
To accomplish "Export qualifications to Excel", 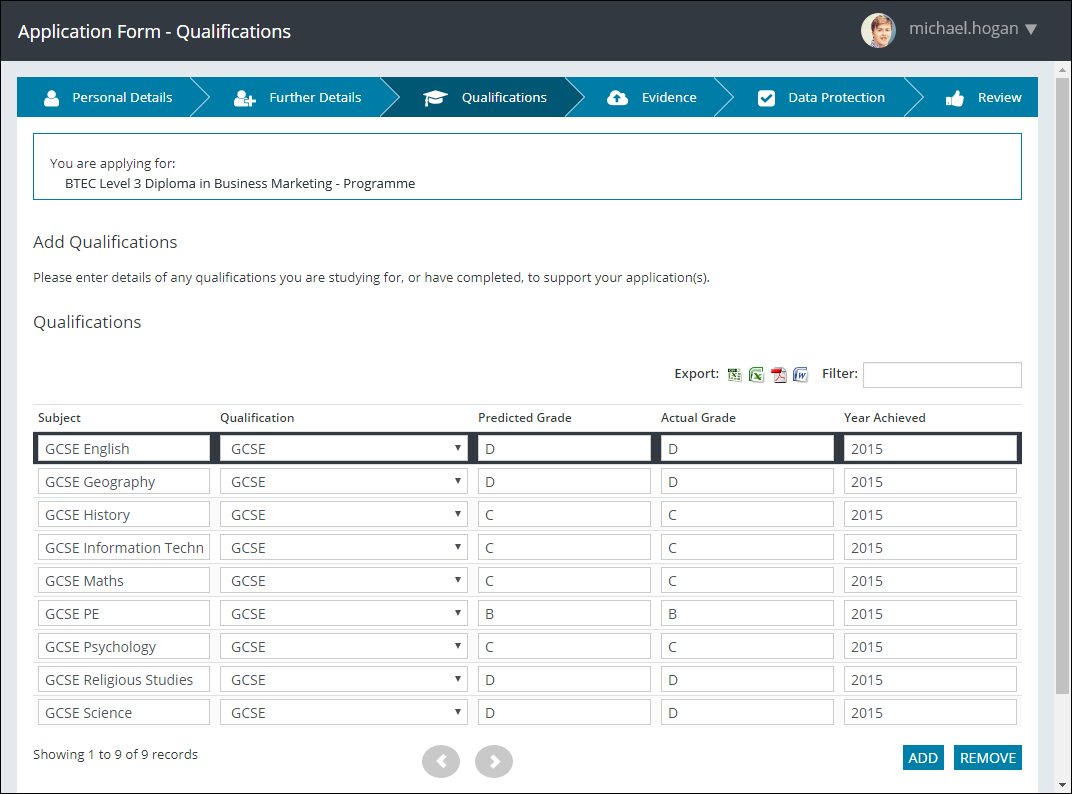I will [x=757, y=375].
